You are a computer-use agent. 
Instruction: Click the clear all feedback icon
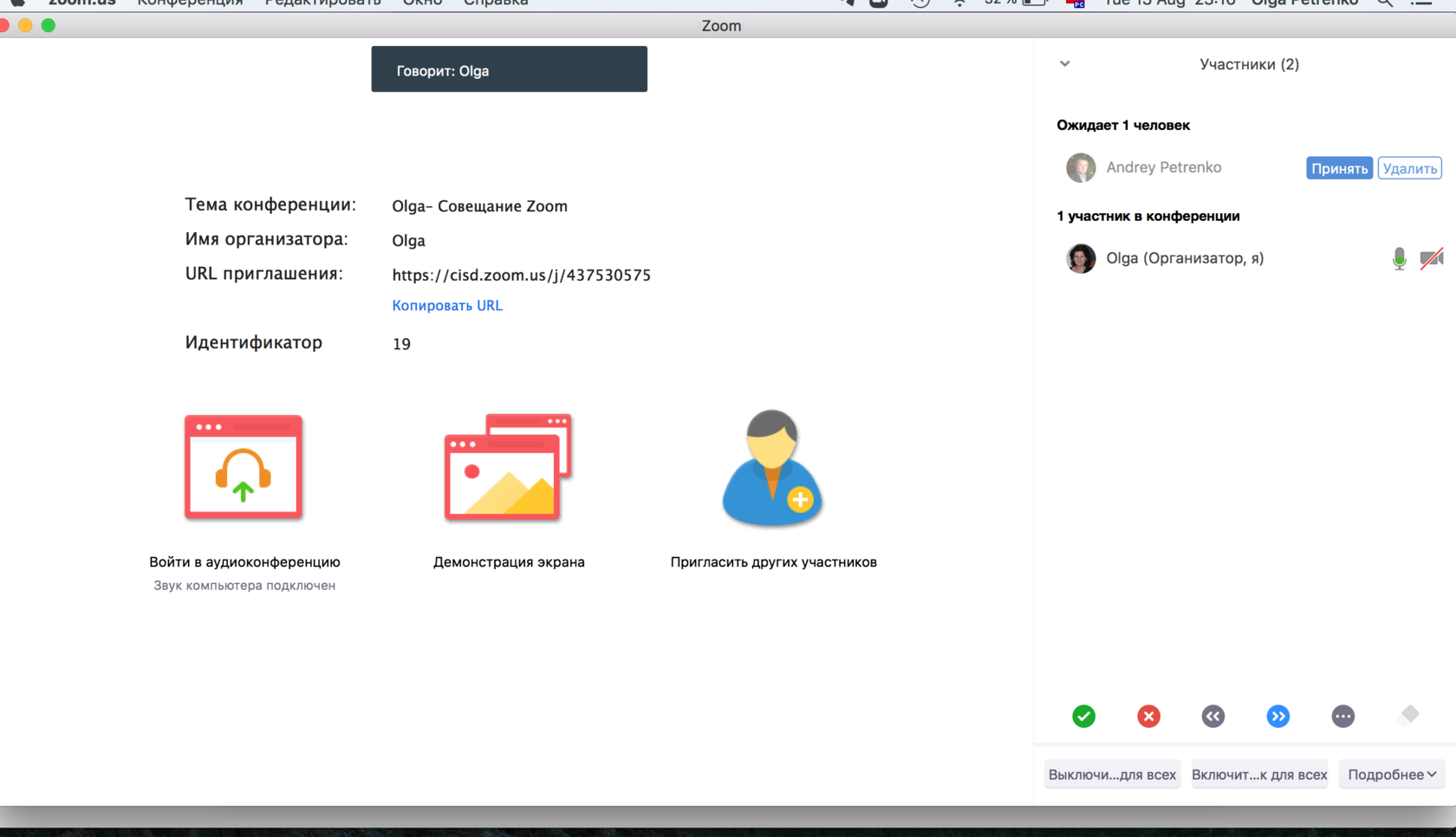[x=1409, y=715]
